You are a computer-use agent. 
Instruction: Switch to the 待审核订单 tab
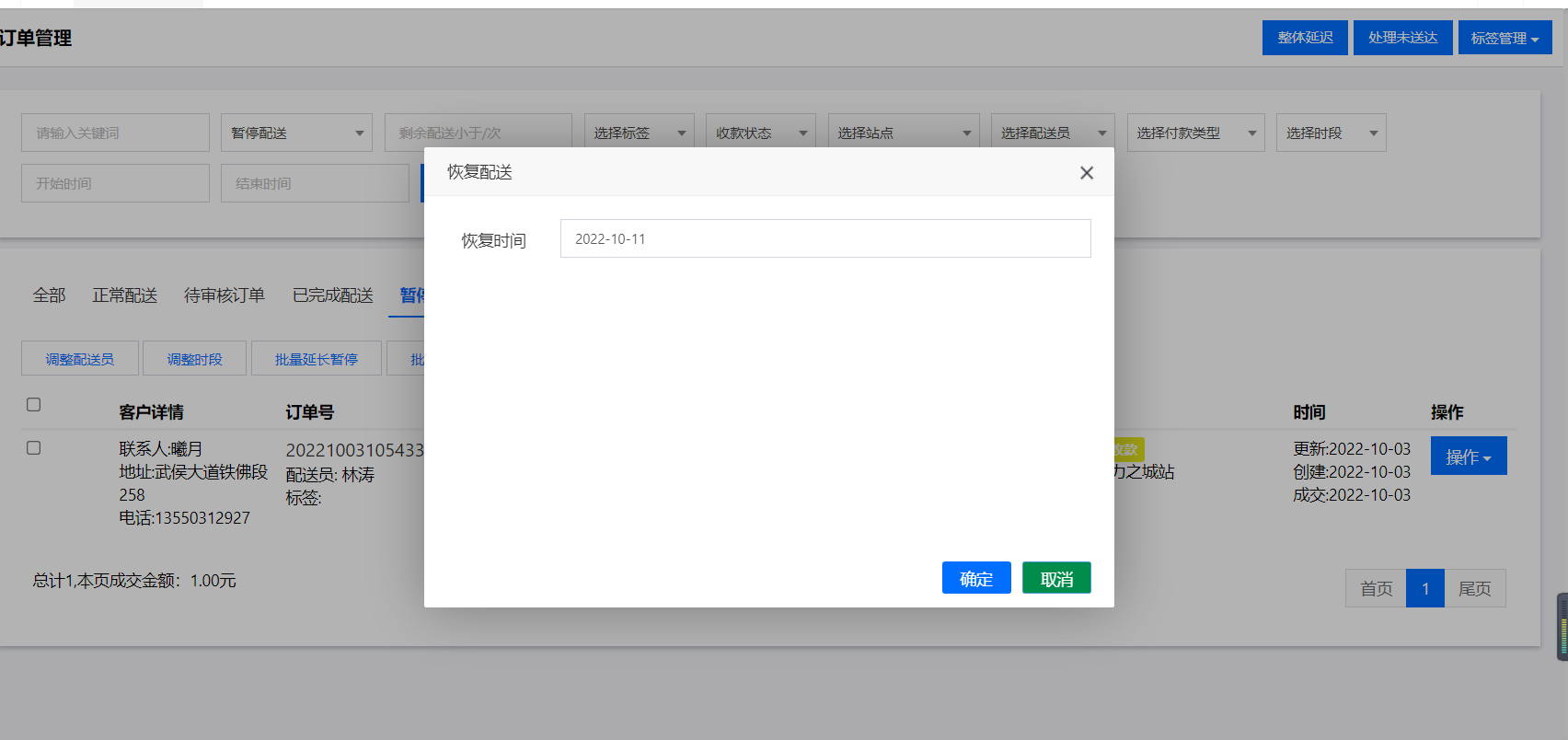point(224,295)
